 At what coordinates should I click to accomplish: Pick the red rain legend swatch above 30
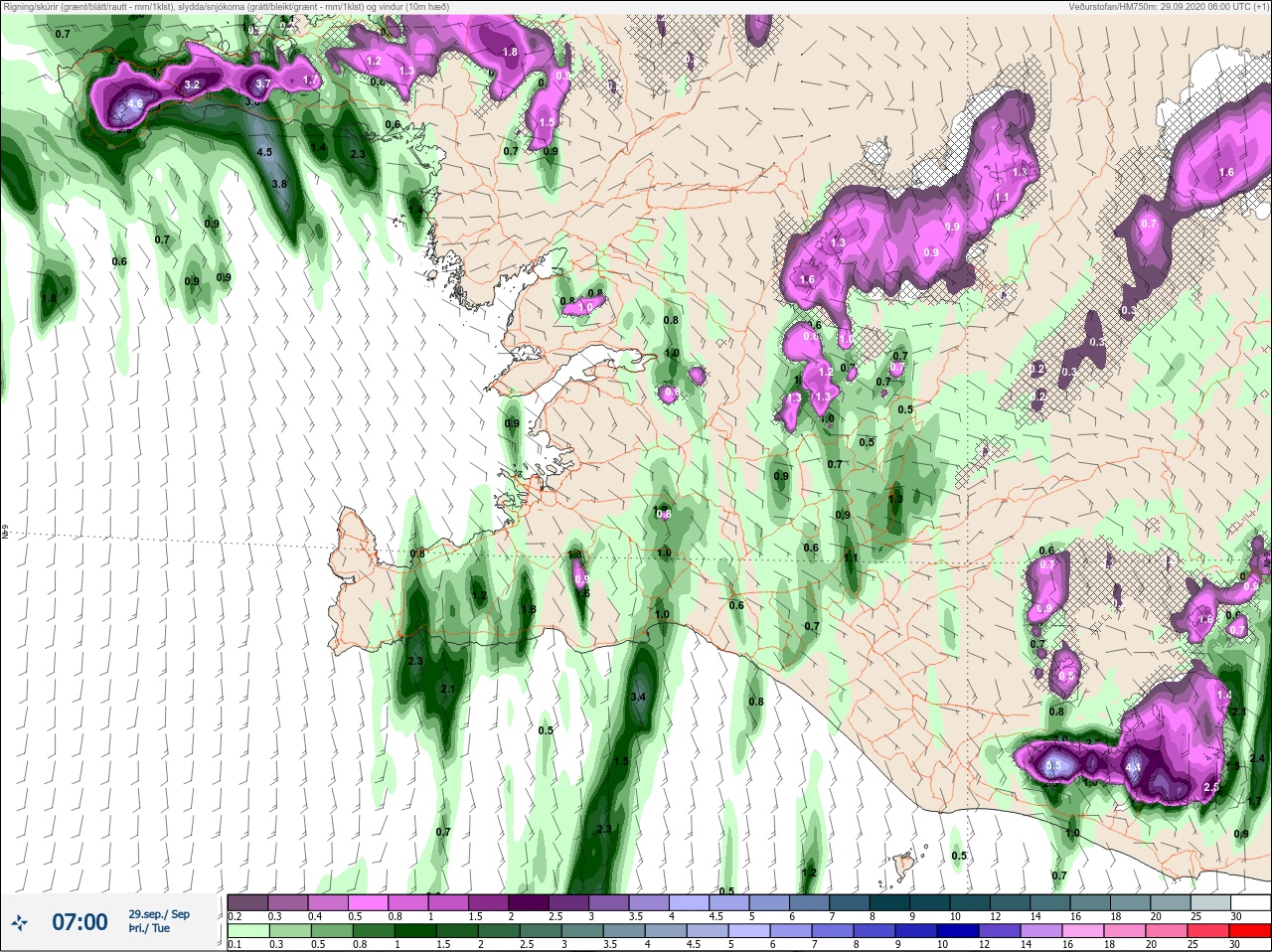(1250, 930)
